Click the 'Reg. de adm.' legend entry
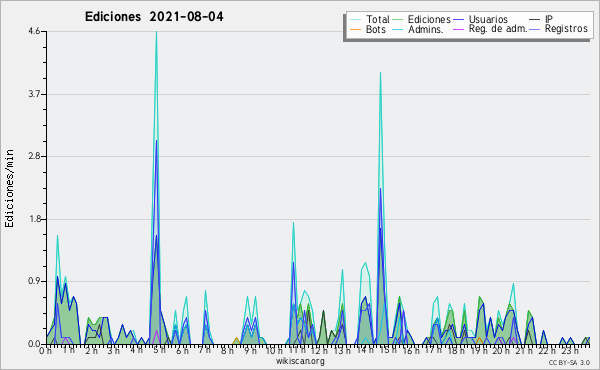The height and width of the screenshot is (370, 600). pyautogui.click(x=498, y=29)
